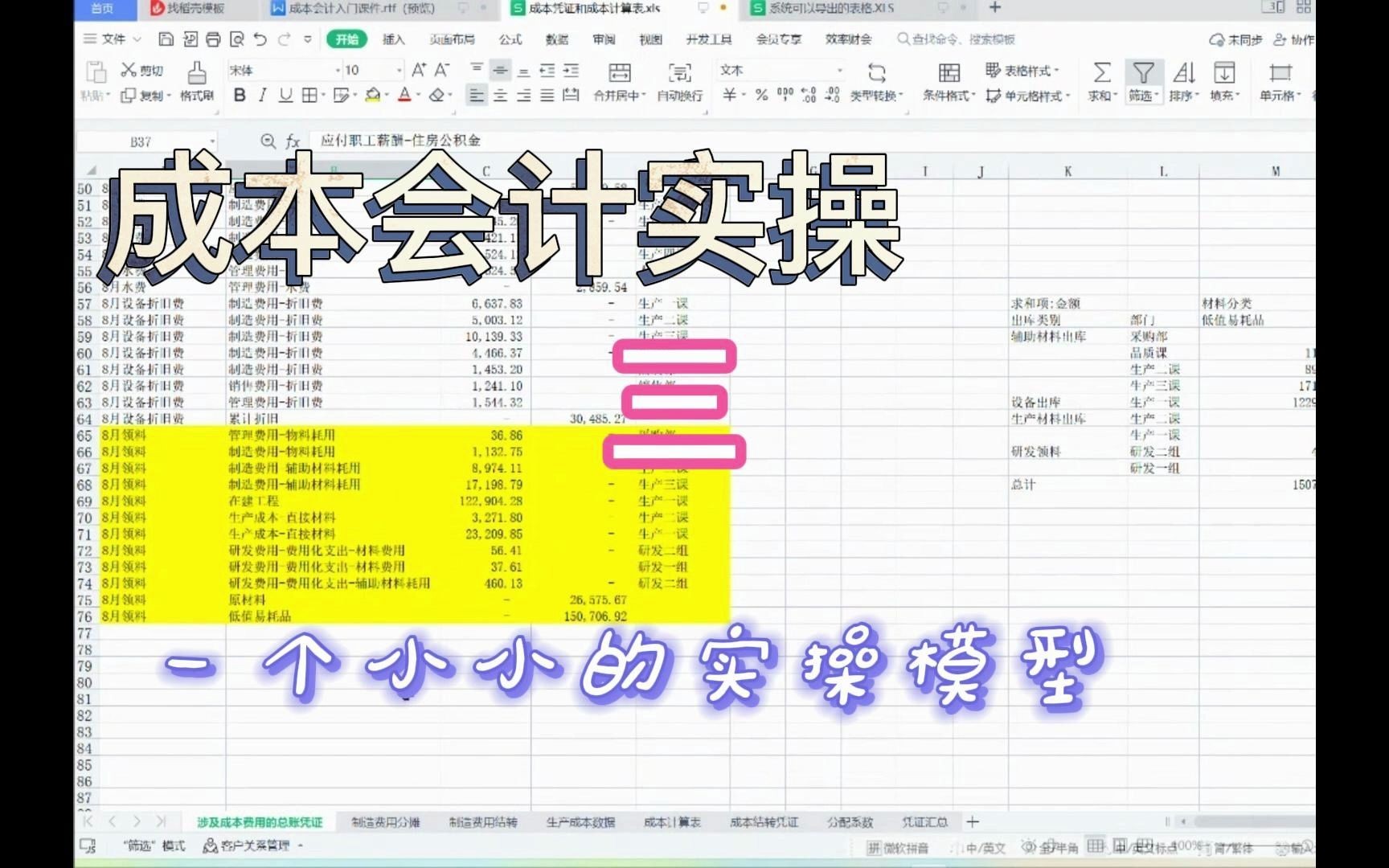Click the Type Conversion (类型转换) icon
The image size is (1389, 868).
coord(877,73)
